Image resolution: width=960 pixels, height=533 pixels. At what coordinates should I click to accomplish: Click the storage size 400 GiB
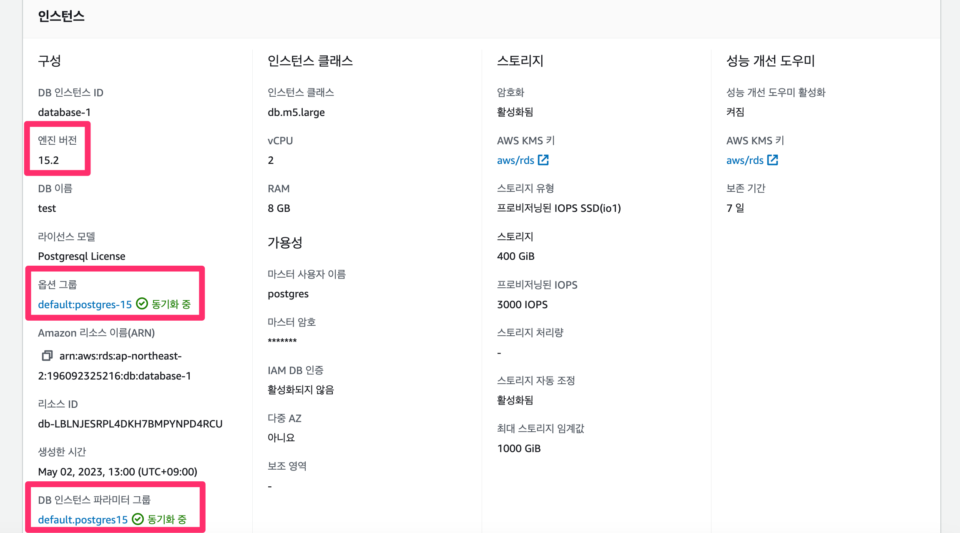click(x=516, y=256)
